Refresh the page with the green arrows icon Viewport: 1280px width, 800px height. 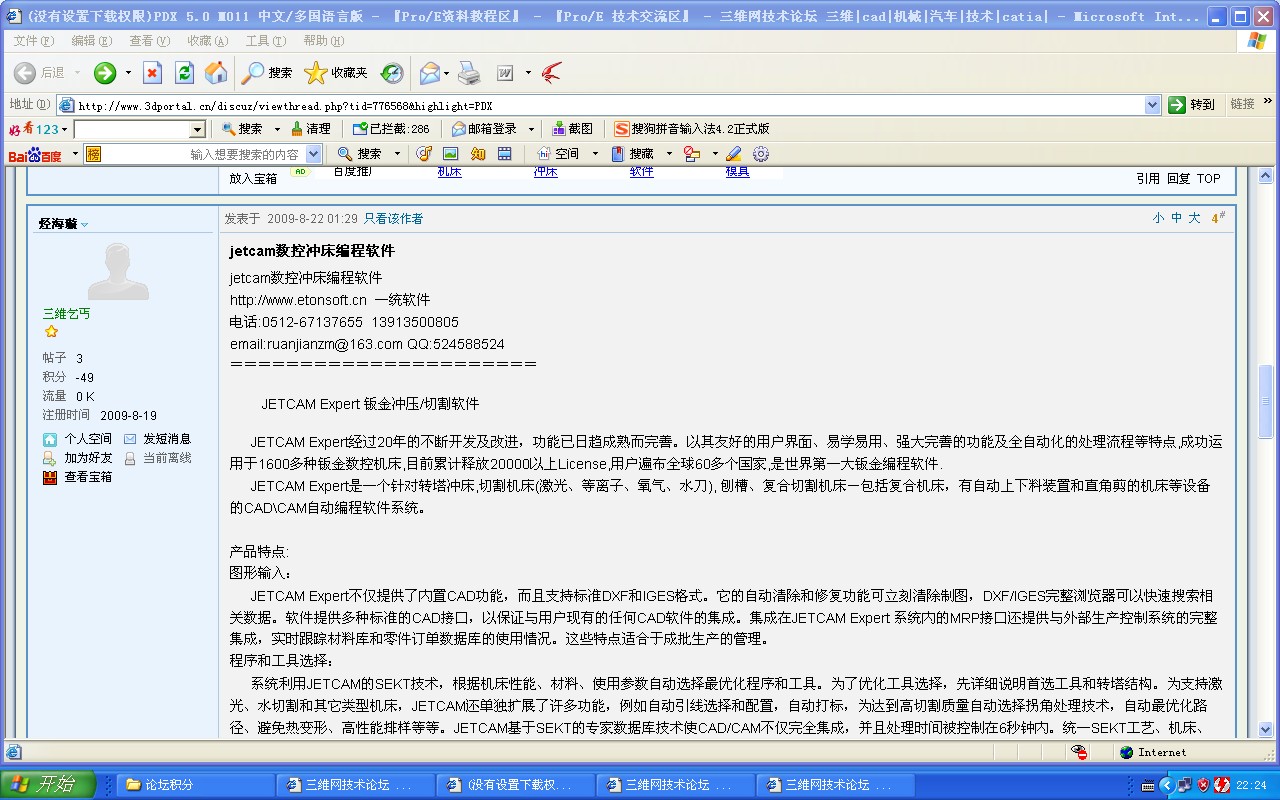click(184, 73)
